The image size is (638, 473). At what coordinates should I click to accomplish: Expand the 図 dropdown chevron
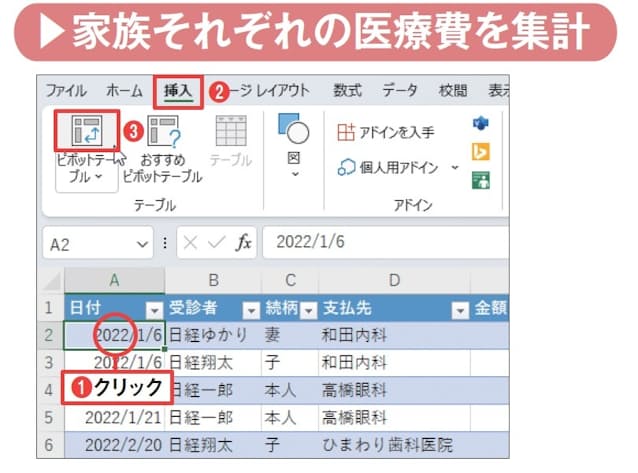click(x=295, y=174)
